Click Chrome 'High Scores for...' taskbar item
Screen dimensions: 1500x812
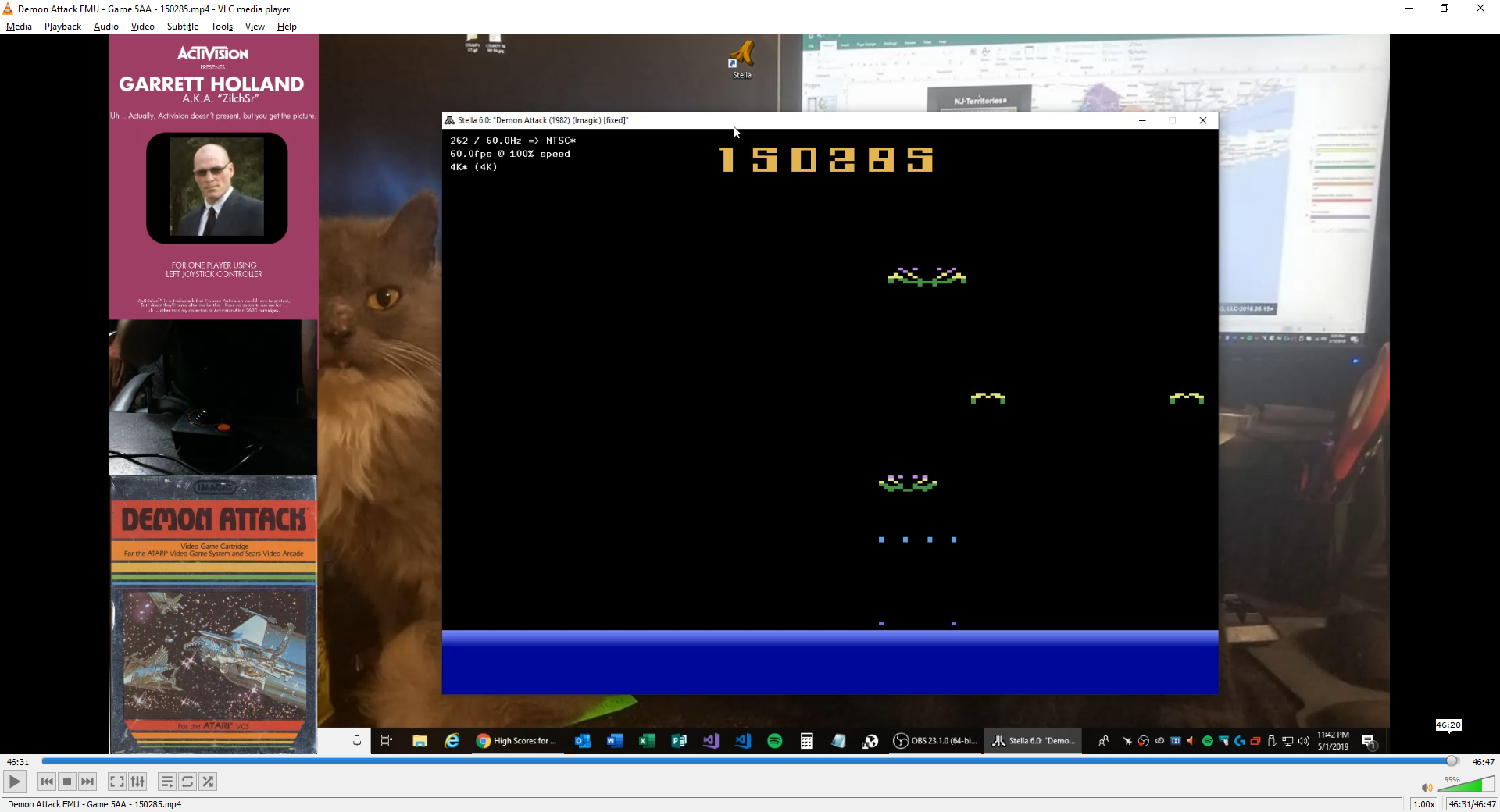[x=516, y=741]
